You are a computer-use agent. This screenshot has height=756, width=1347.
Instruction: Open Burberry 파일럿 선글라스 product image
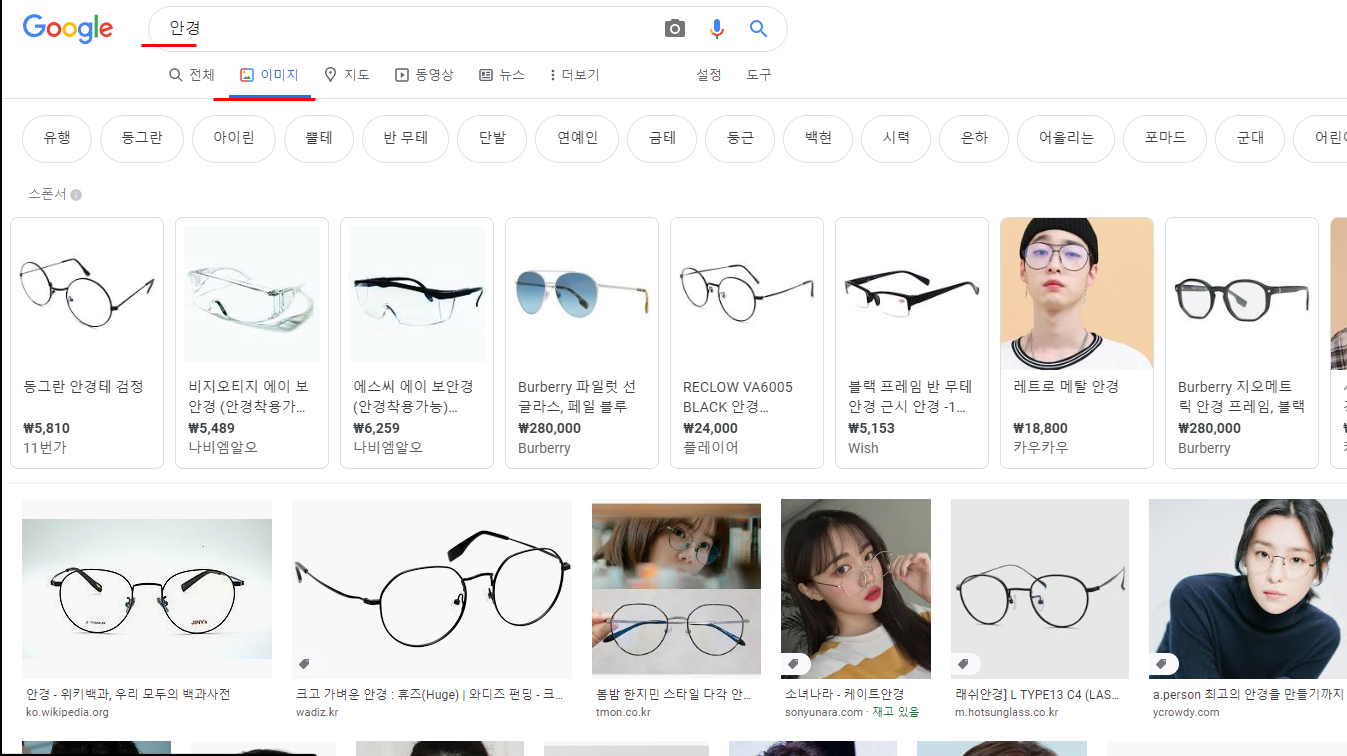coord(582,294)
